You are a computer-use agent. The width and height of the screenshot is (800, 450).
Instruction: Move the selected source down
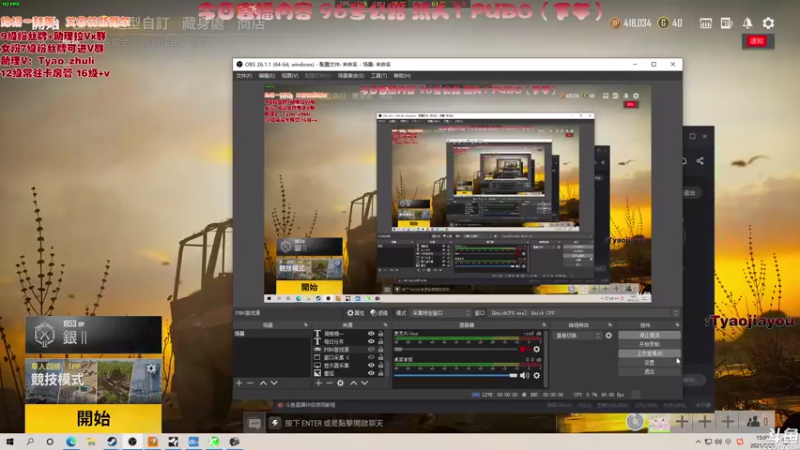364,383
